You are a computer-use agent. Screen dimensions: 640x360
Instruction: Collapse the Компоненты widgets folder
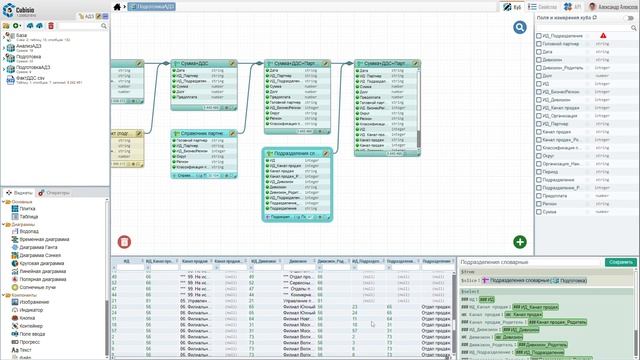coord(4,295)
